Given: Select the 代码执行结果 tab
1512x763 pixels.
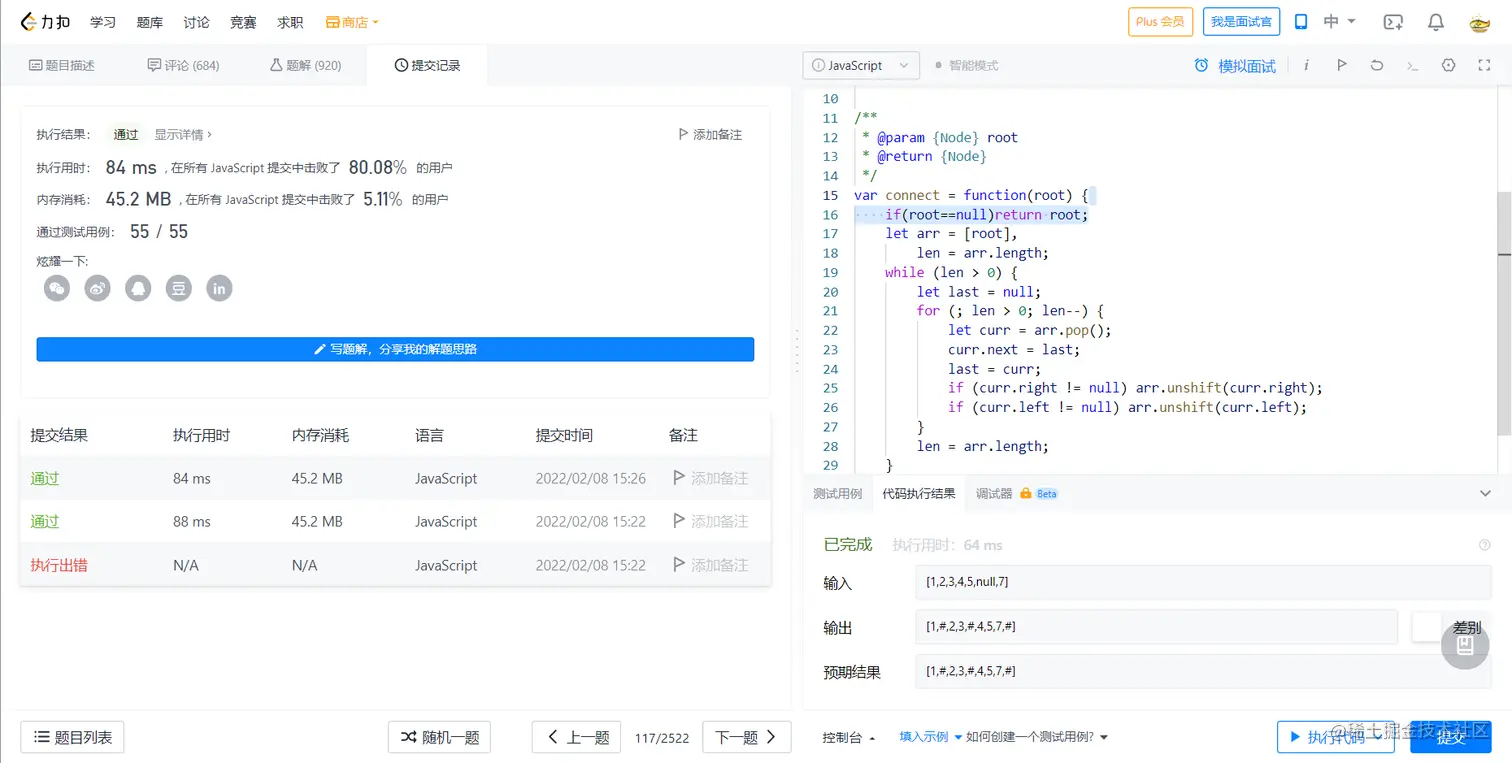Looking at the screenshot, I should [x=918, y=494].
